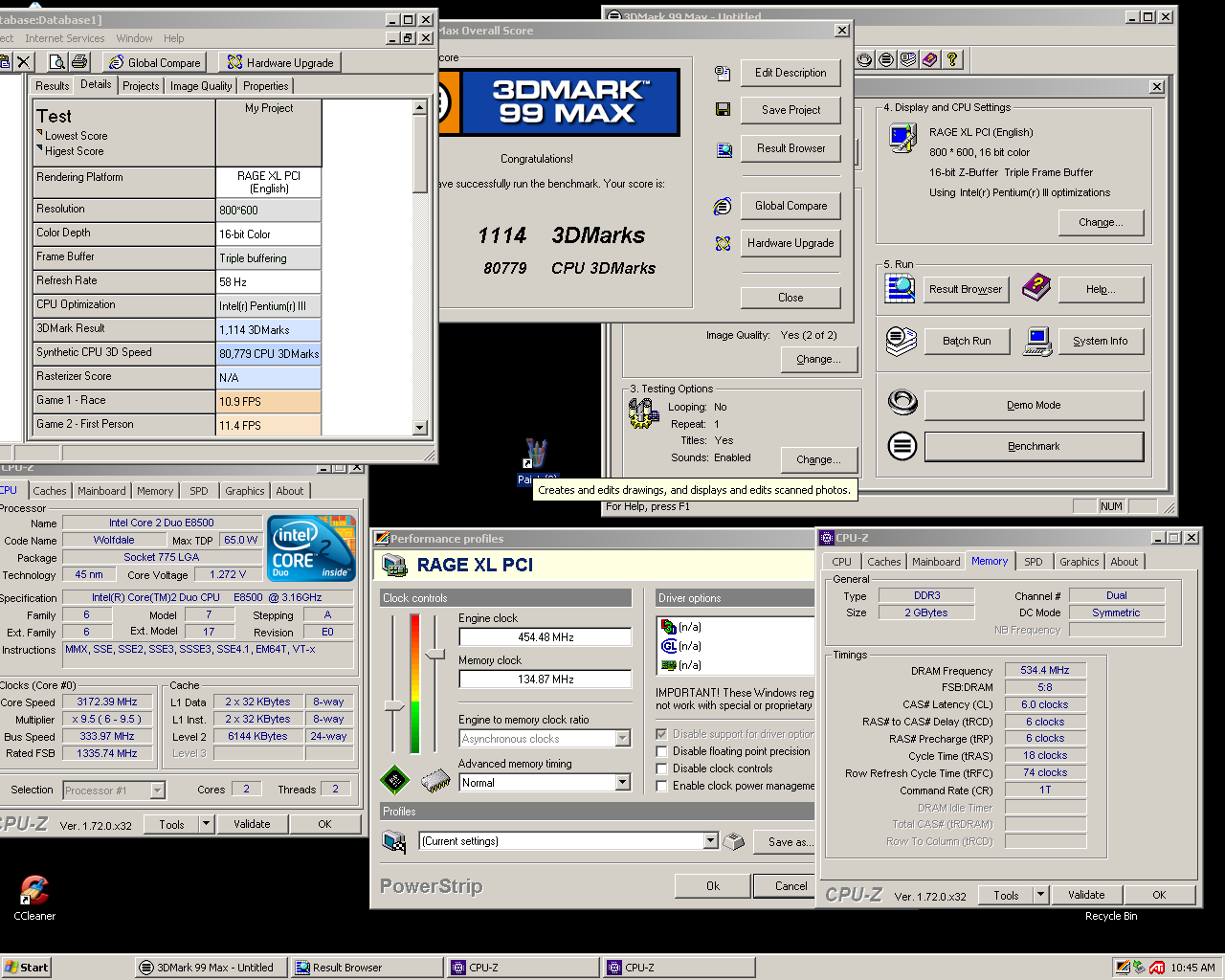This screenshot has width=1225, height=980.
Task: Click the keyboard hotkey icon beside profiles dropdown
Action: point(733,842)
